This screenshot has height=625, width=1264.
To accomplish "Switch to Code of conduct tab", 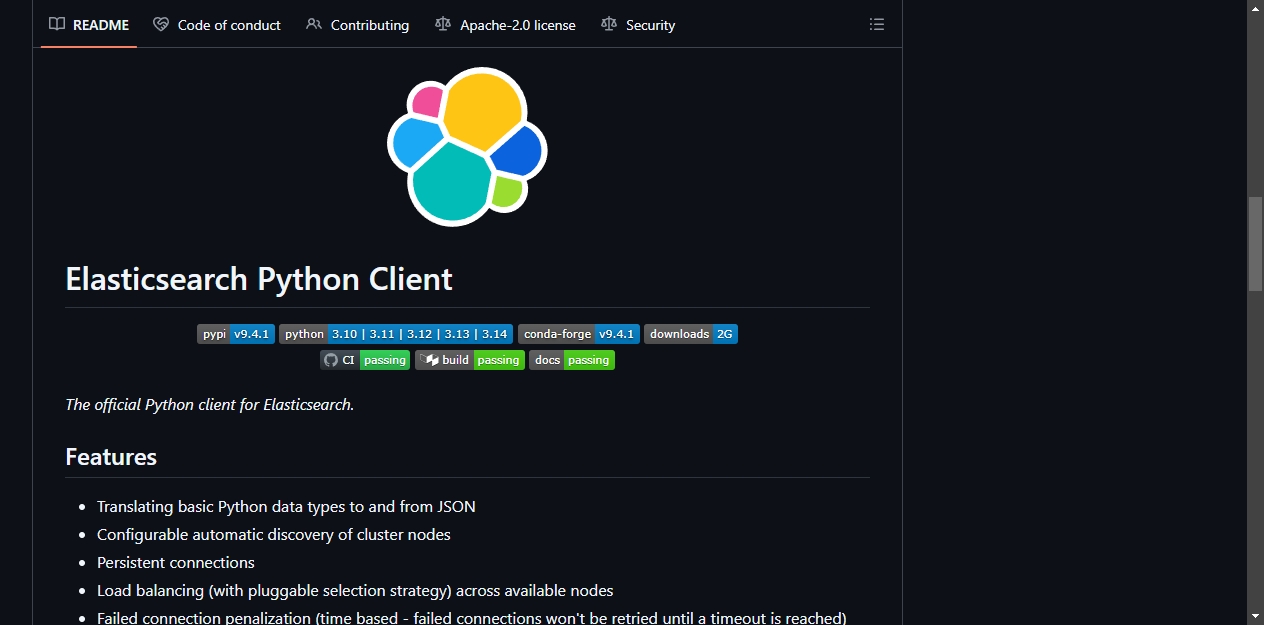I will [x=217, y=25].
